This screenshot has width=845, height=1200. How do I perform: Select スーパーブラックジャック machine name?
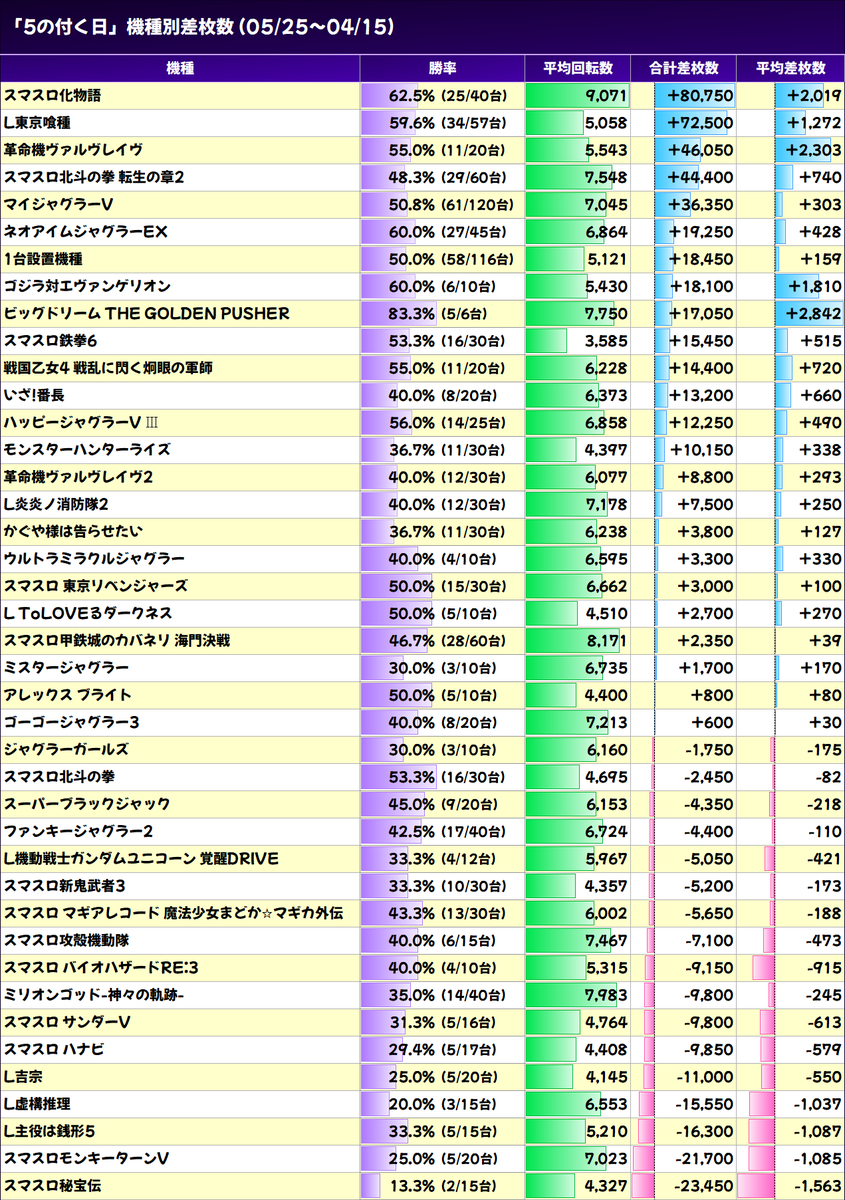[87, 805]
